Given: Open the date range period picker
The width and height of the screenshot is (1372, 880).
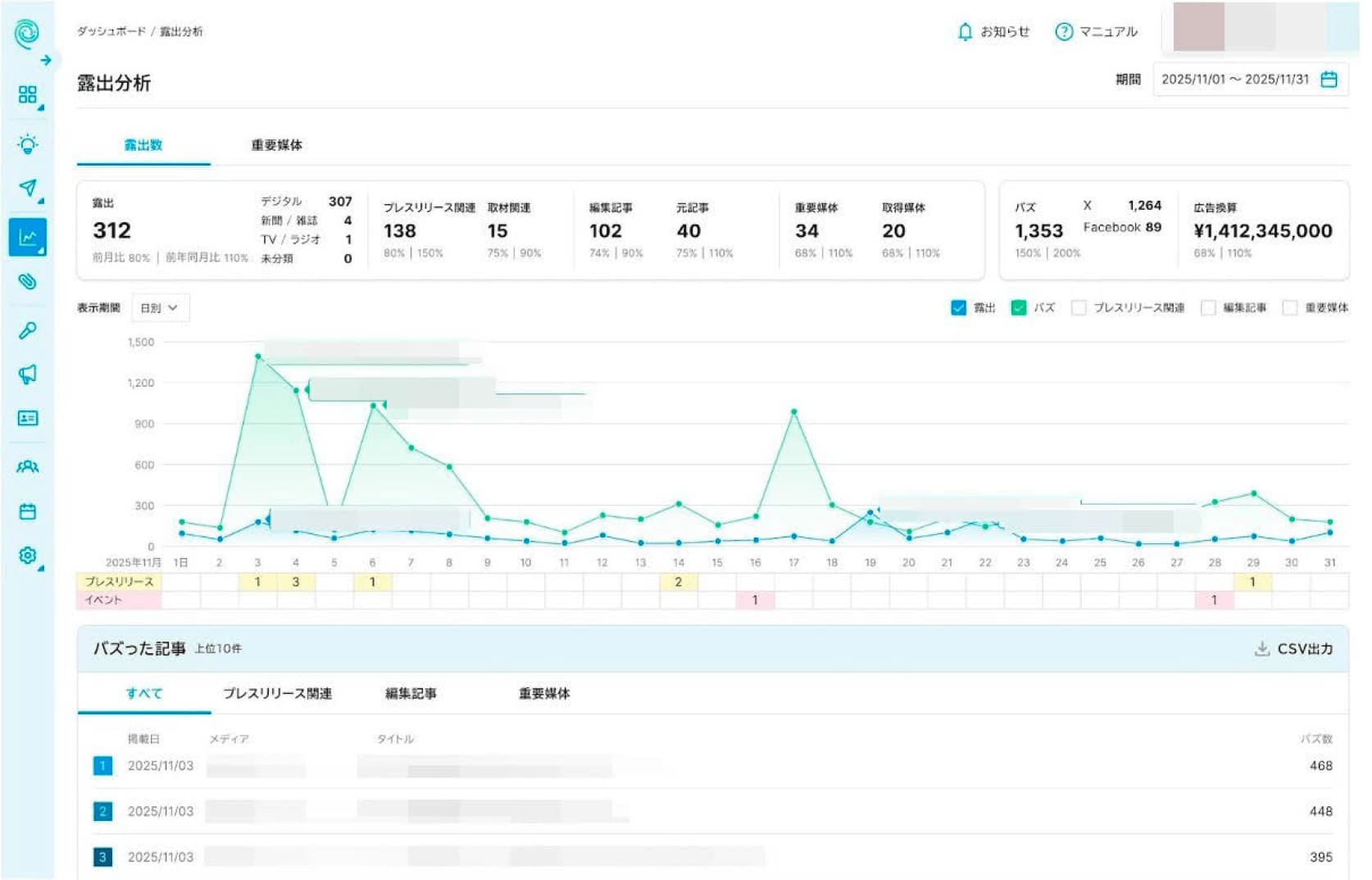Looking at the screenshot, I should 1249,79.
